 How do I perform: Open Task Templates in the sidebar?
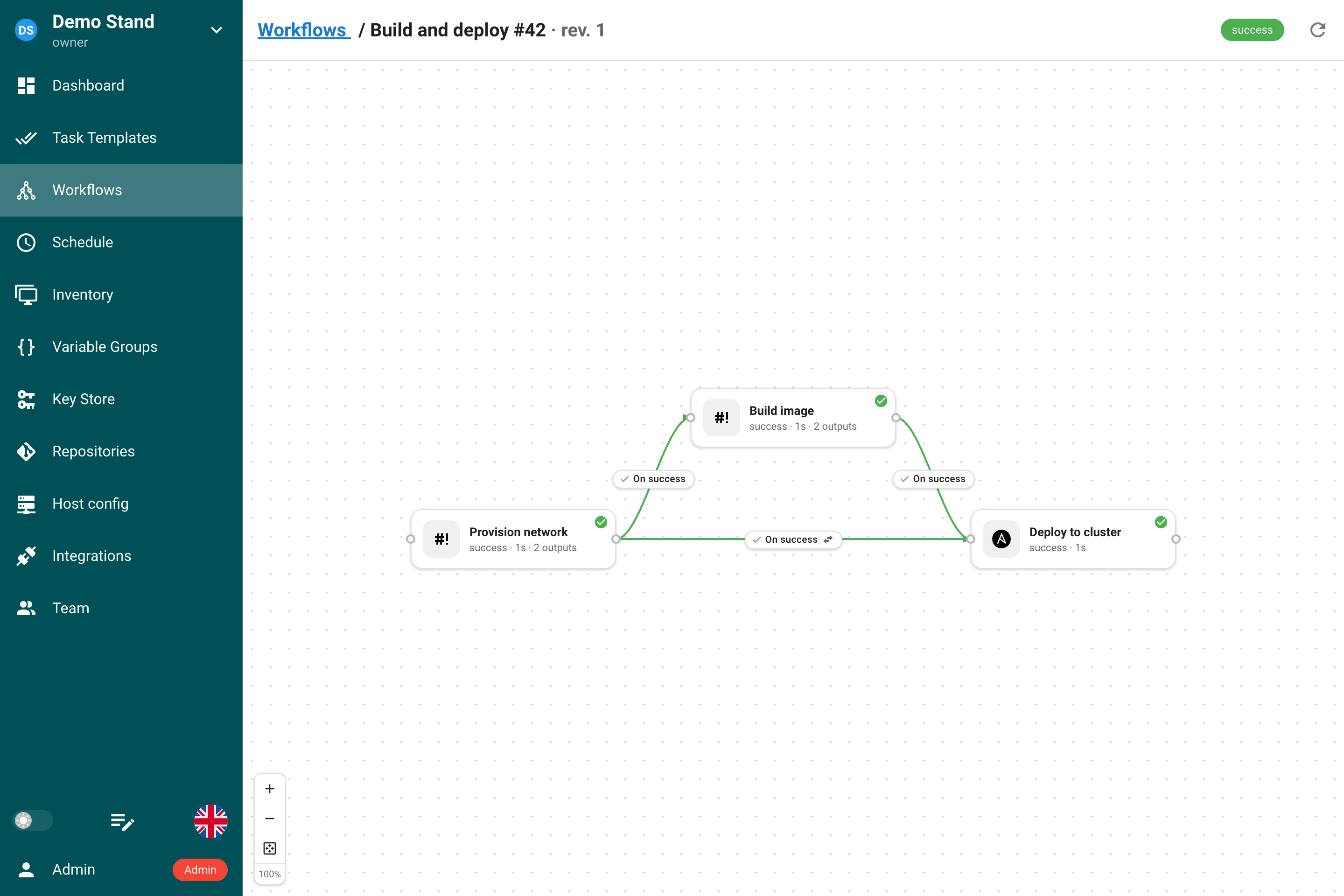[121, 138]
